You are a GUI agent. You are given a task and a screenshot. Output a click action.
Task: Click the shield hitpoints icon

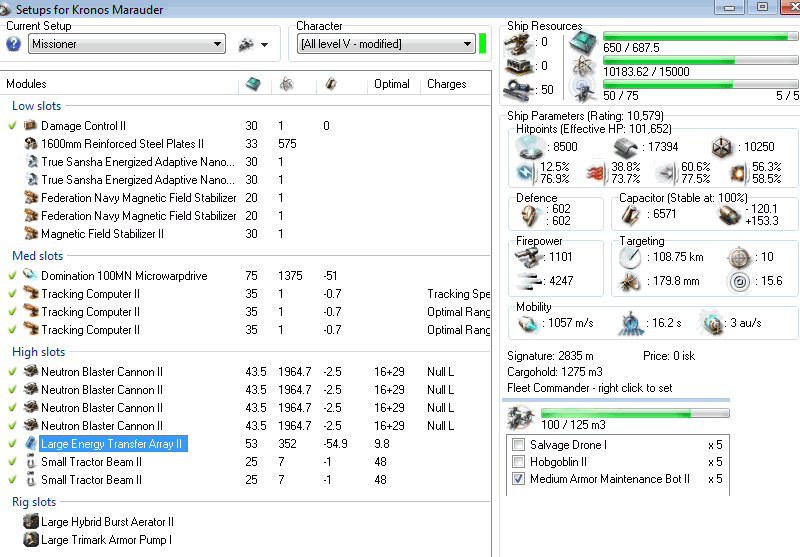(530, 147)
